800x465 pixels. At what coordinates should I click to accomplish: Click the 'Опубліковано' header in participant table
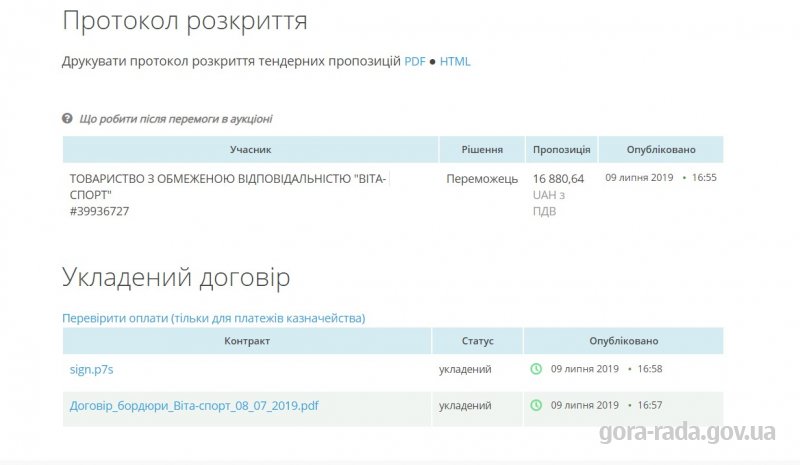[661, 150]
